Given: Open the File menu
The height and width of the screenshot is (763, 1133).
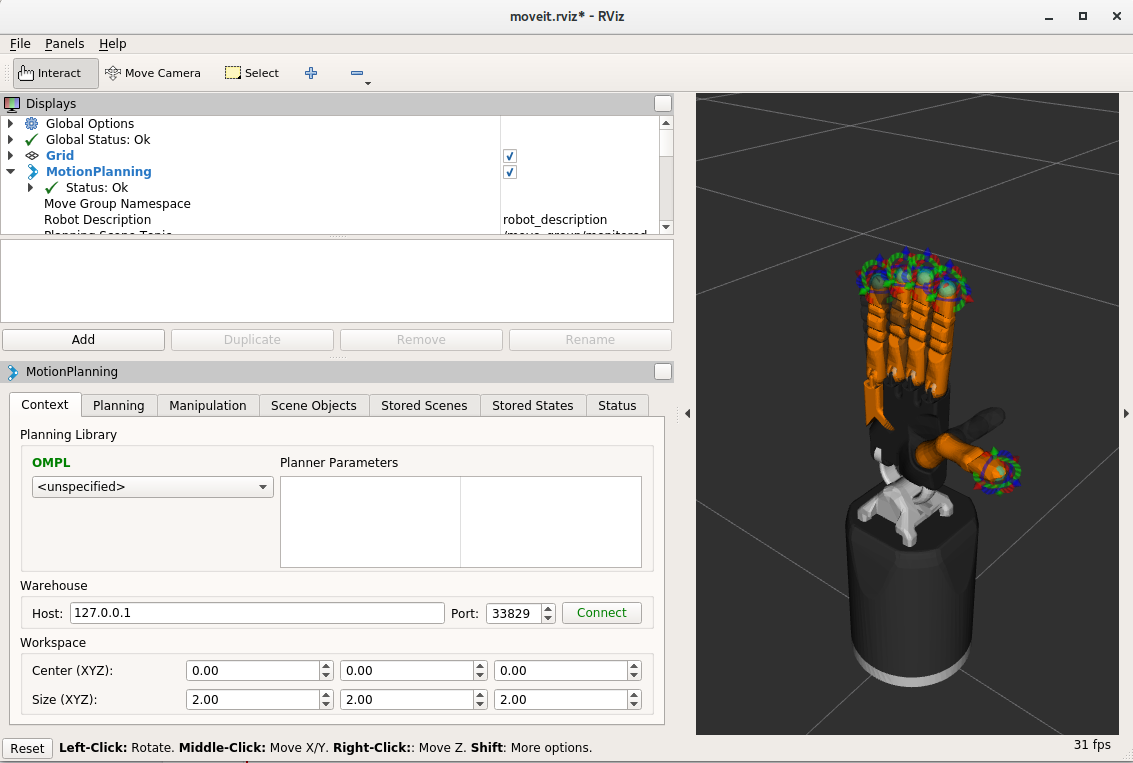Looking at the screenshot, I should click(20, 43).
